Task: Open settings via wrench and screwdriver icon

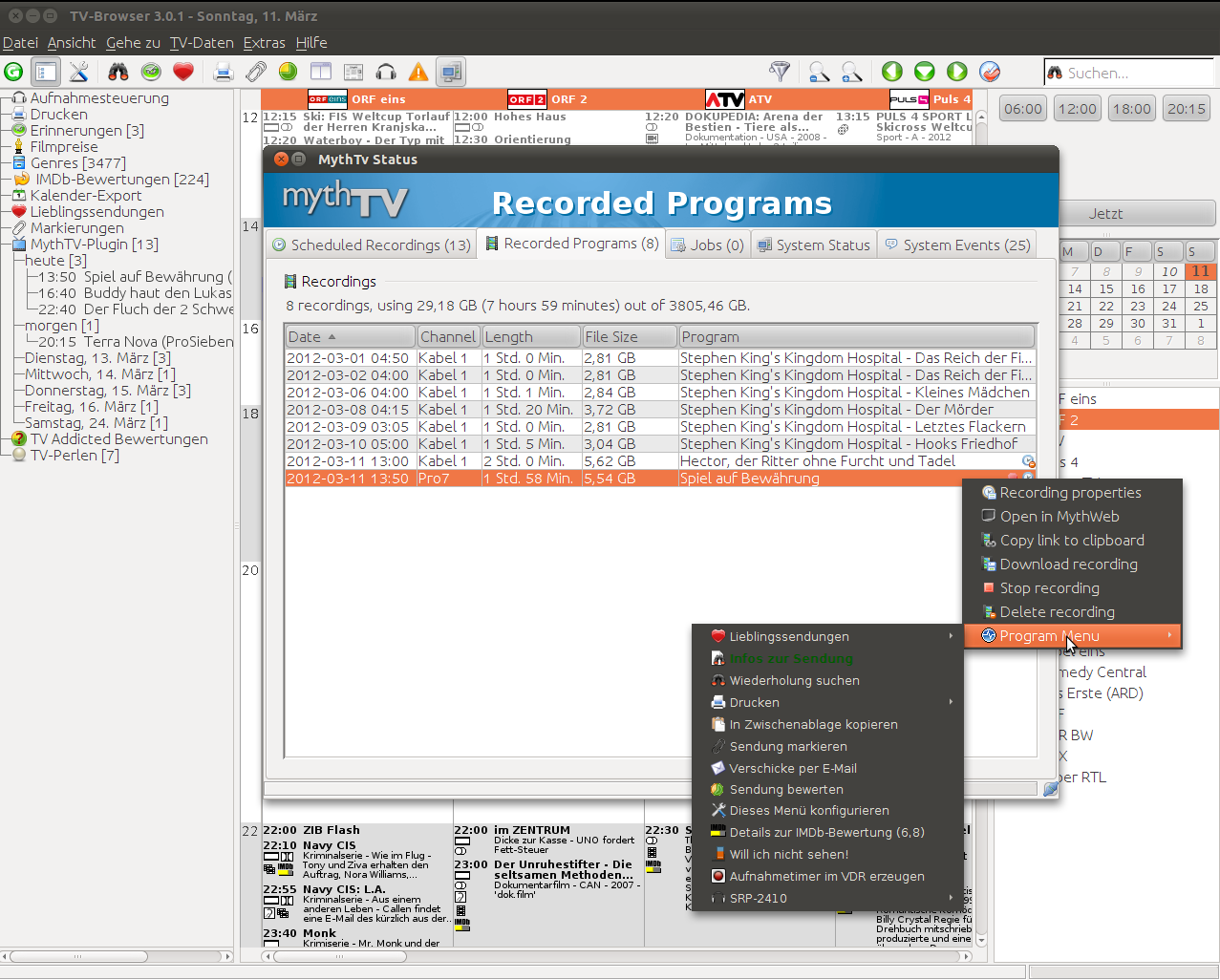Action: [x=78, y=72]
